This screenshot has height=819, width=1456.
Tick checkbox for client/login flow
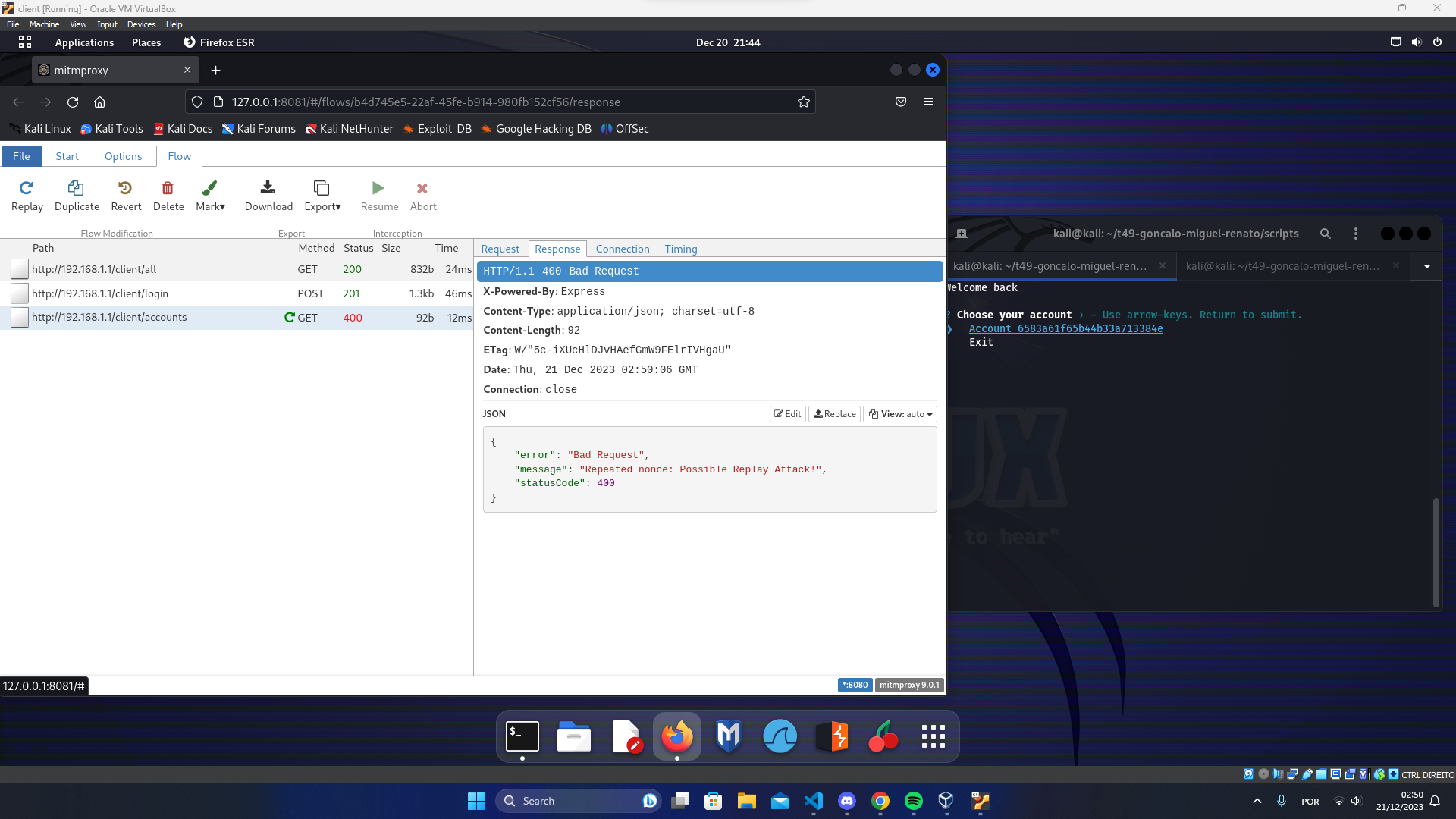[20, 293]
